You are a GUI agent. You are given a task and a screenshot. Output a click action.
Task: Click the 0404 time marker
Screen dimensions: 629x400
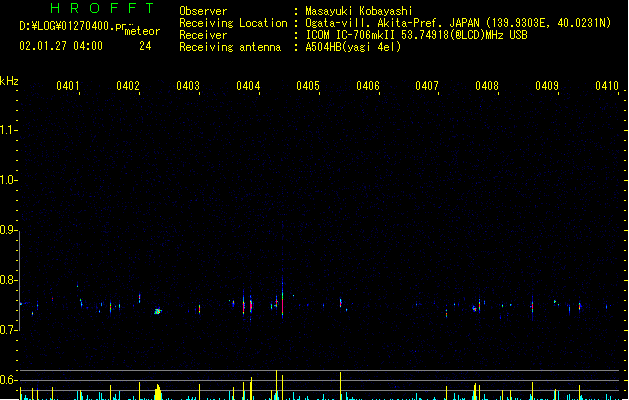[x=248, y=86]
